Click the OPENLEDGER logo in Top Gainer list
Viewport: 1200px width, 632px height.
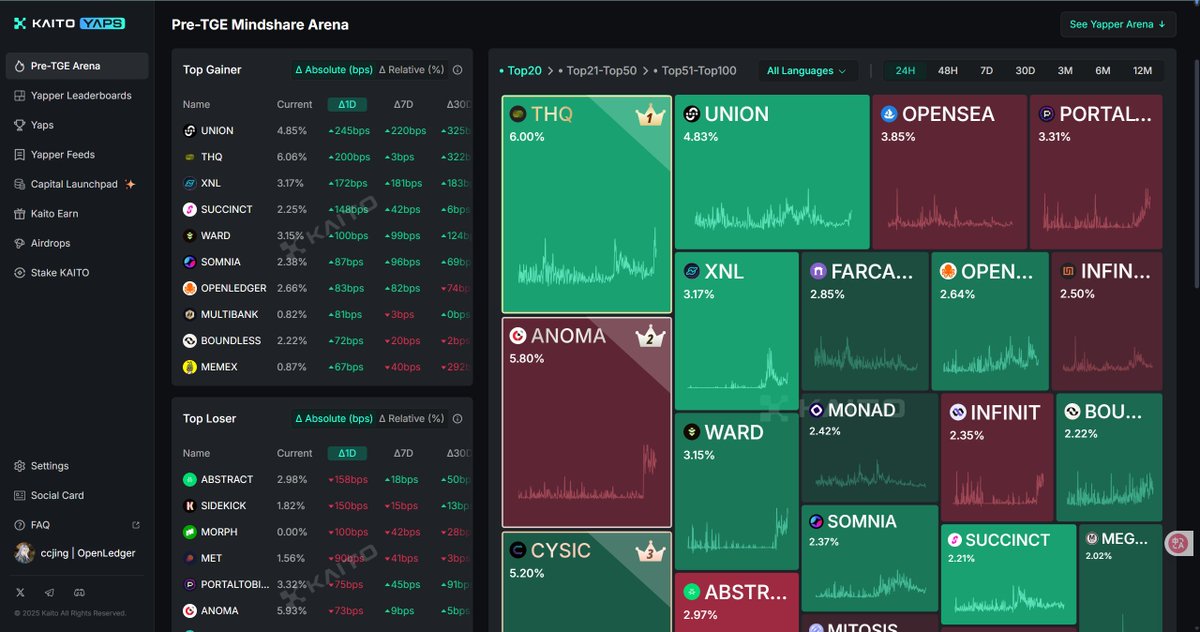pos(190,288)
